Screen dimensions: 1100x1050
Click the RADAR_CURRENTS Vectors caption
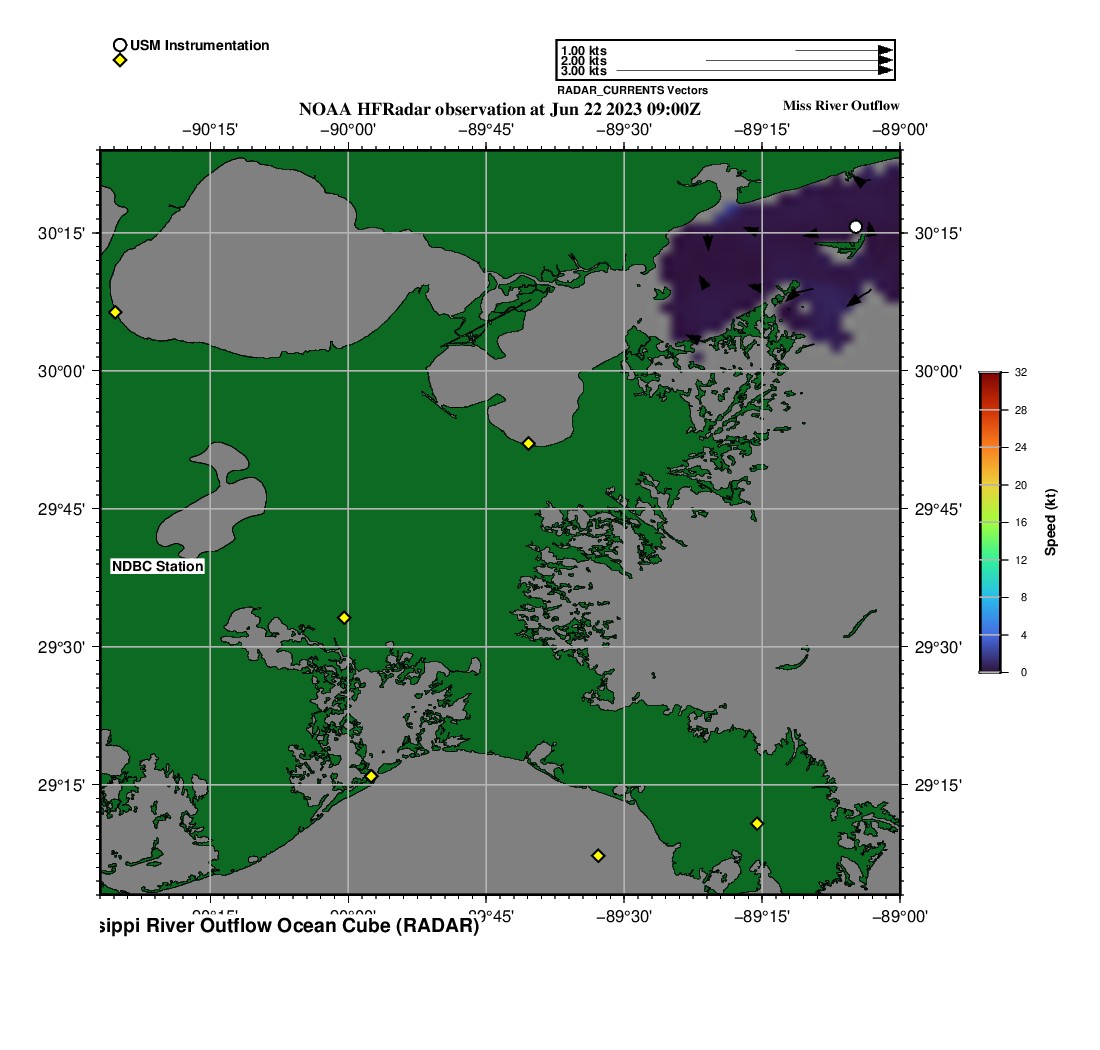[x=632, y=90]
